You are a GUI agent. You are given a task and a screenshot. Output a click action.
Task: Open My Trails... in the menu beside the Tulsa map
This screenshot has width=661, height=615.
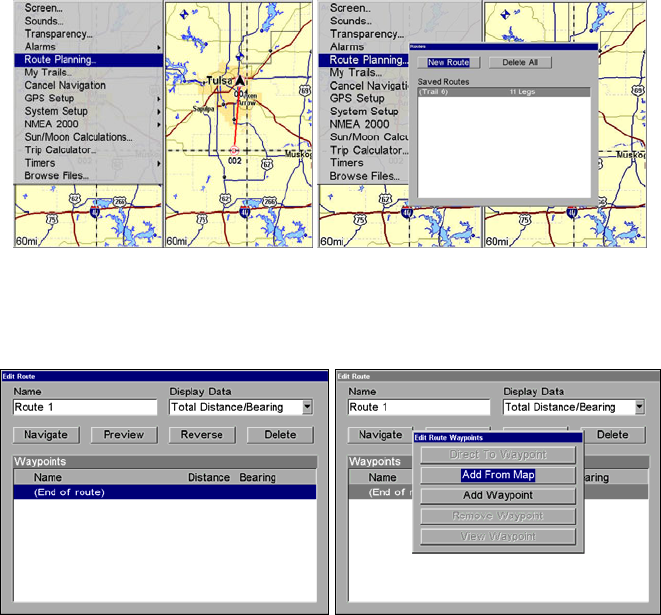[x=48, y=73]
